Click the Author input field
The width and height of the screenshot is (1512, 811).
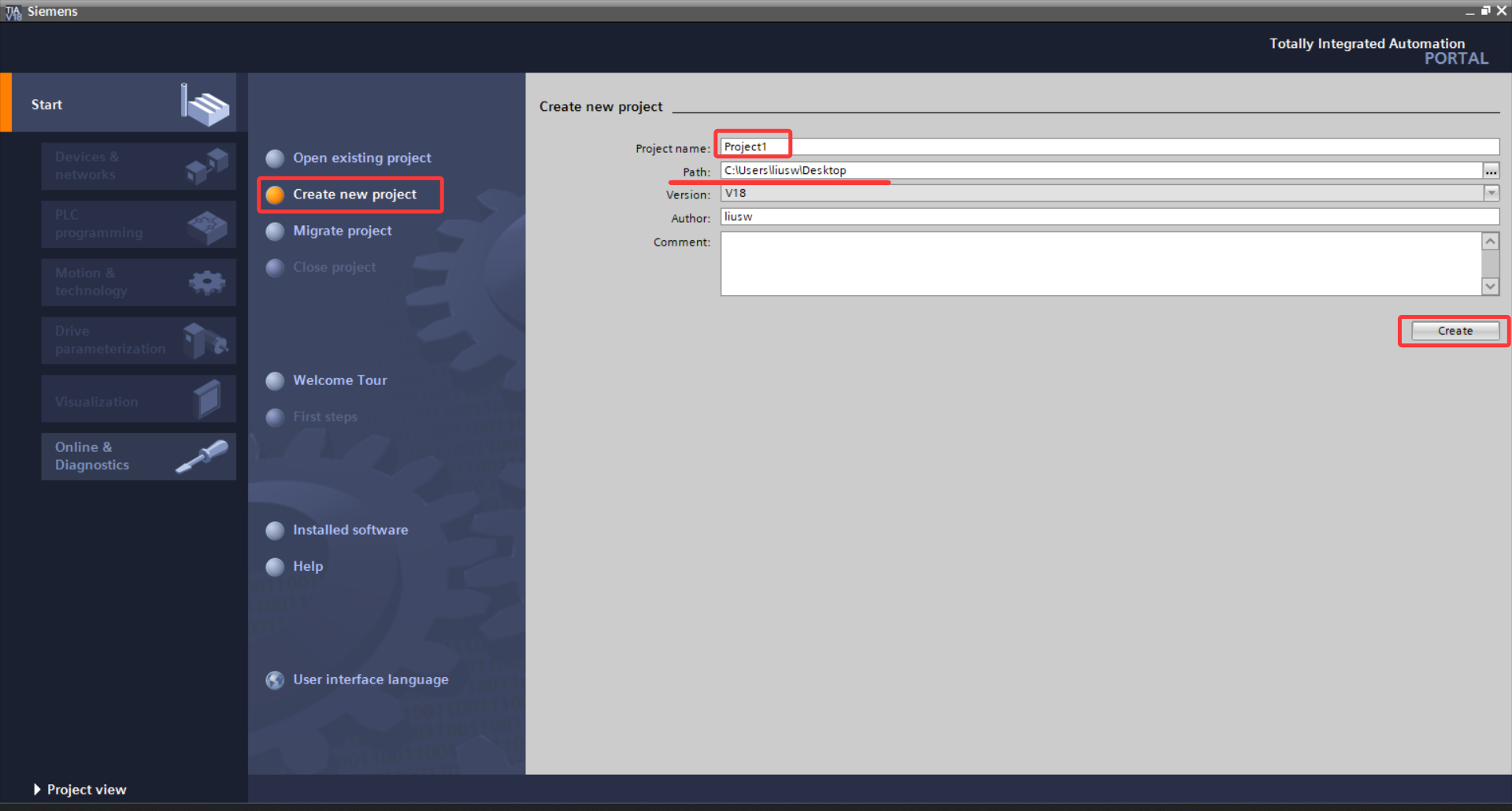pos(1110,217)
